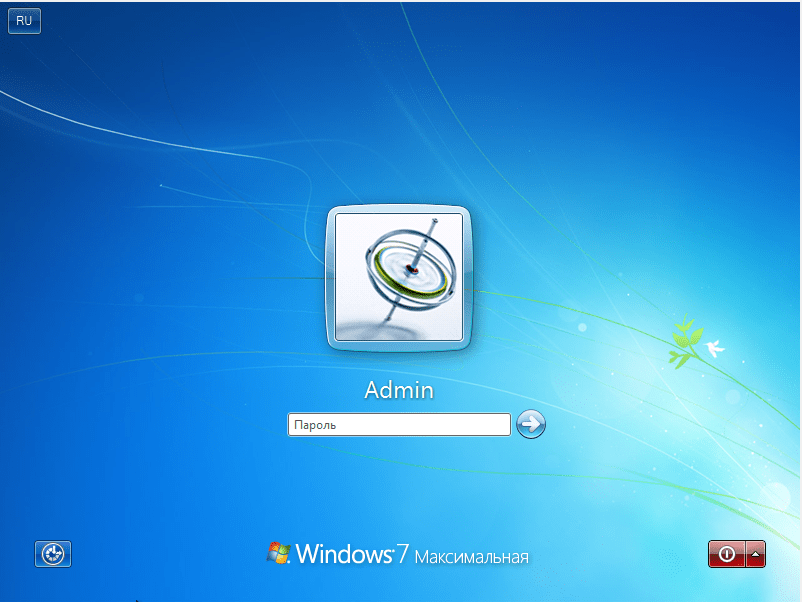
Task: Select the Admin account picture
Action: (399, 278)
